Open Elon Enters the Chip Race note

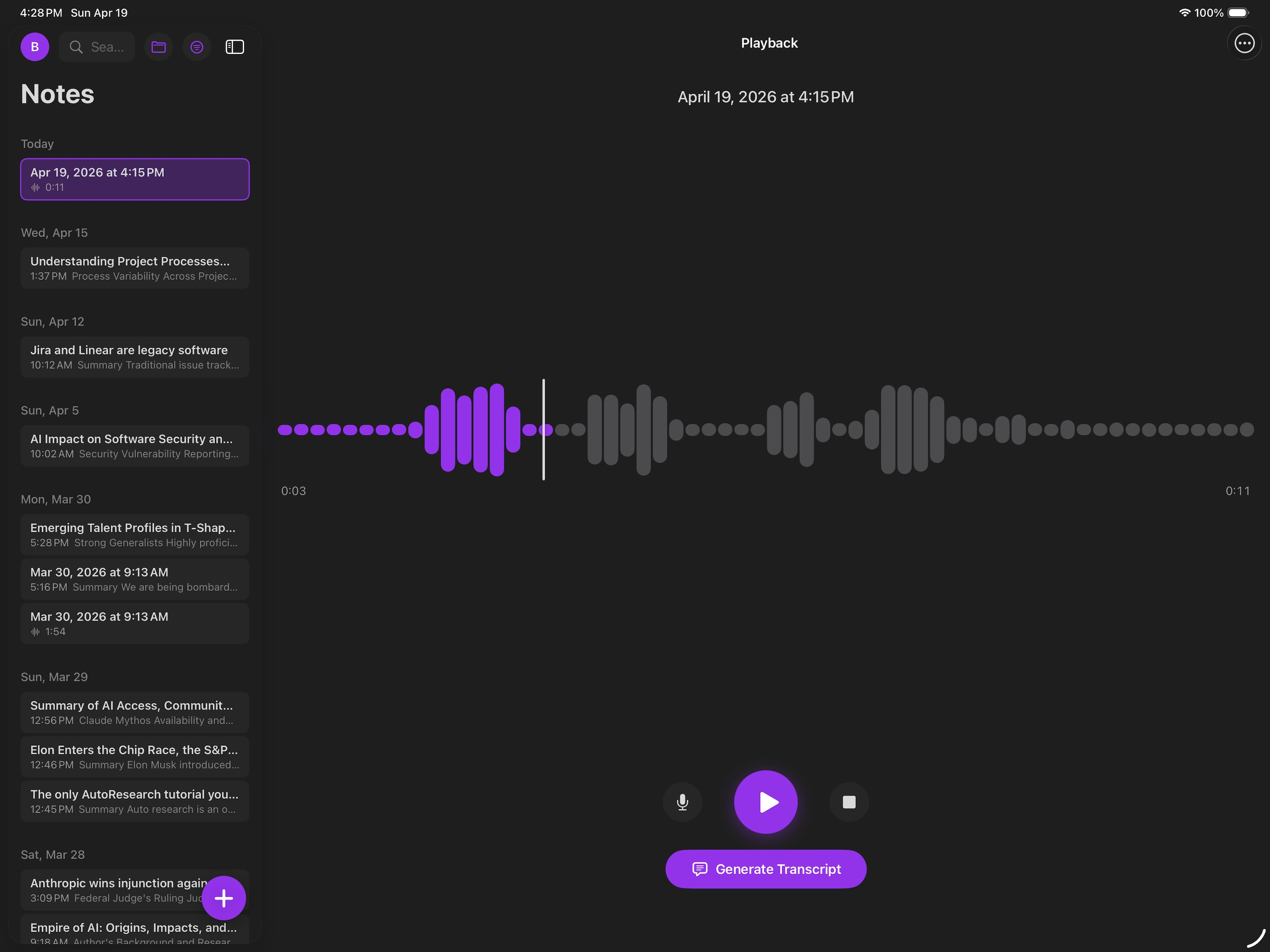(x=135, y=757)
